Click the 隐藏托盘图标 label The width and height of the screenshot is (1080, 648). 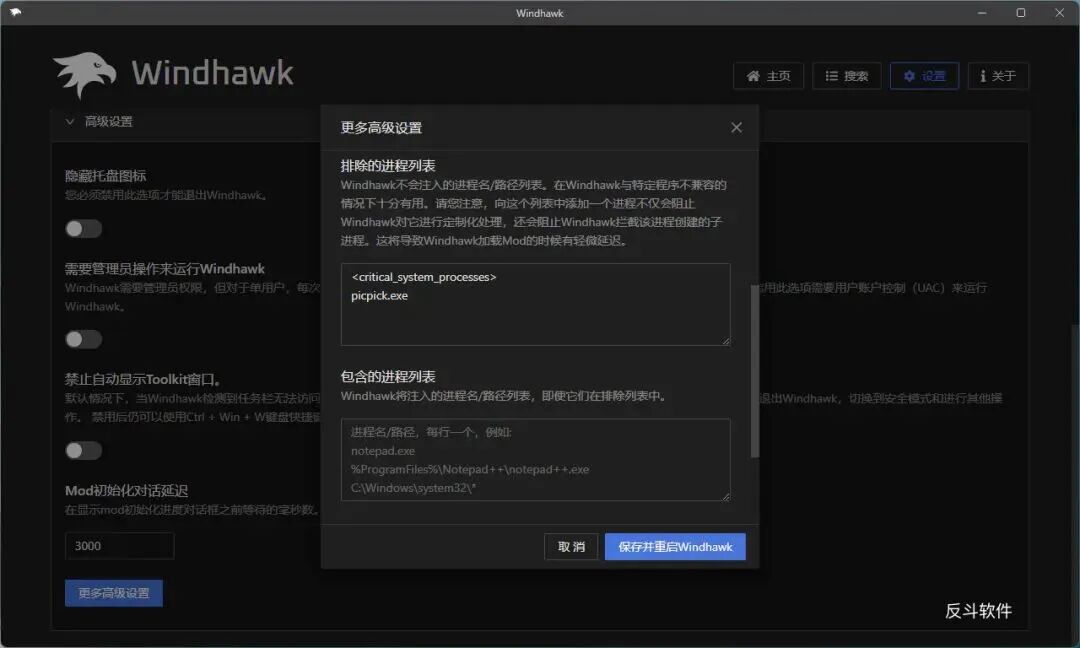(x=105, y=176)
